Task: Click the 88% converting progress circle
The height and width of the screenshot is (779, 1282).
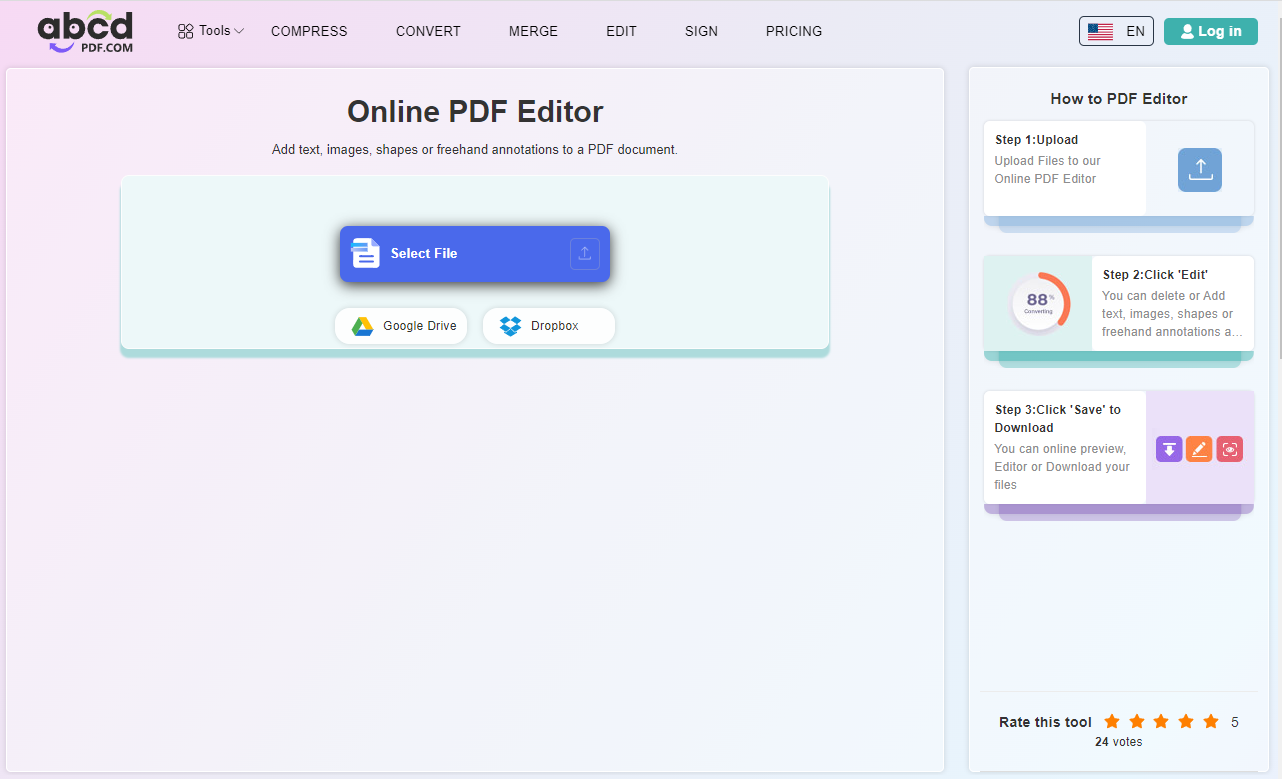Action: point(1040,302)
